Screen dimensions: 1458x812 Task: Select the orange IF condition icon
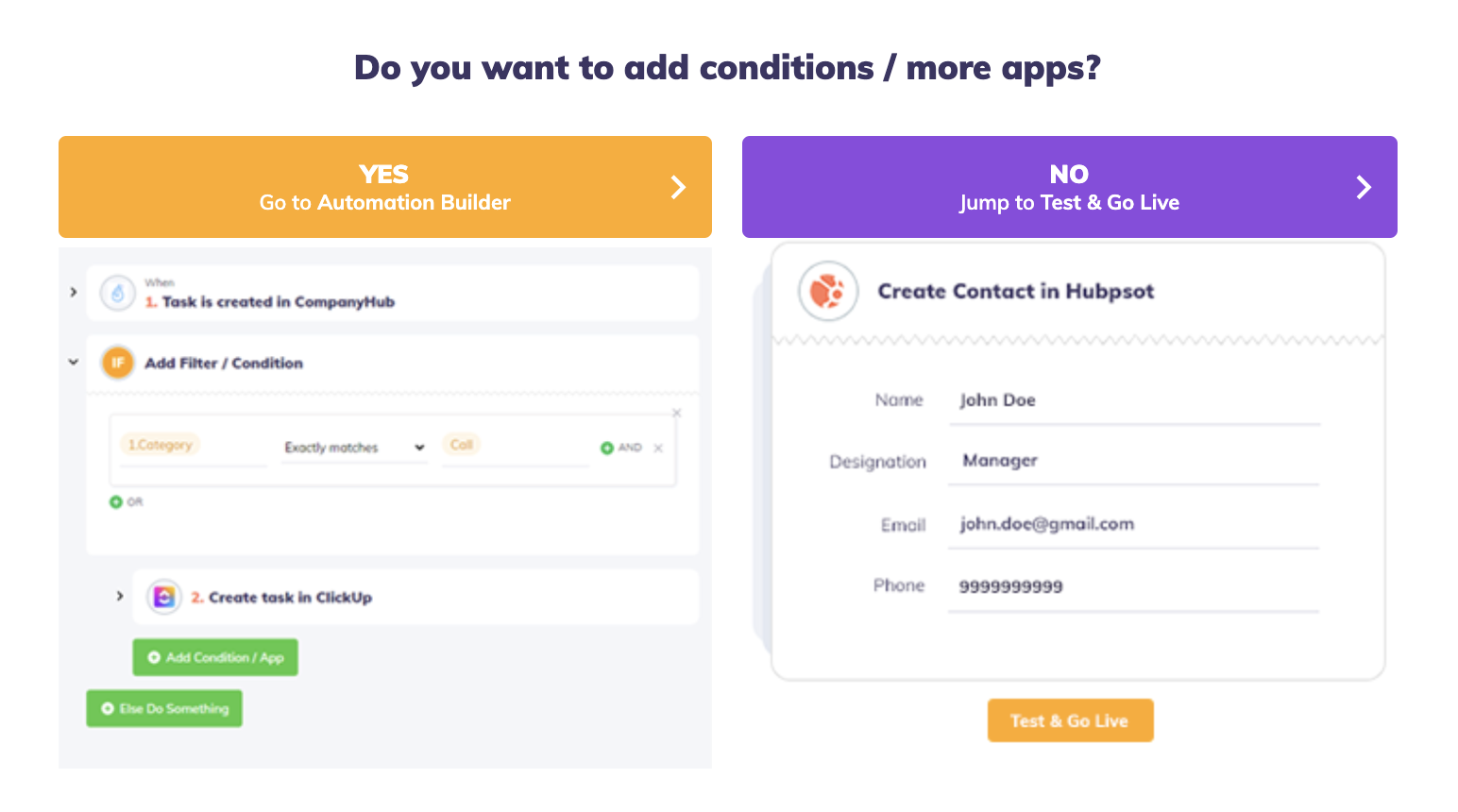pos(117,363)
